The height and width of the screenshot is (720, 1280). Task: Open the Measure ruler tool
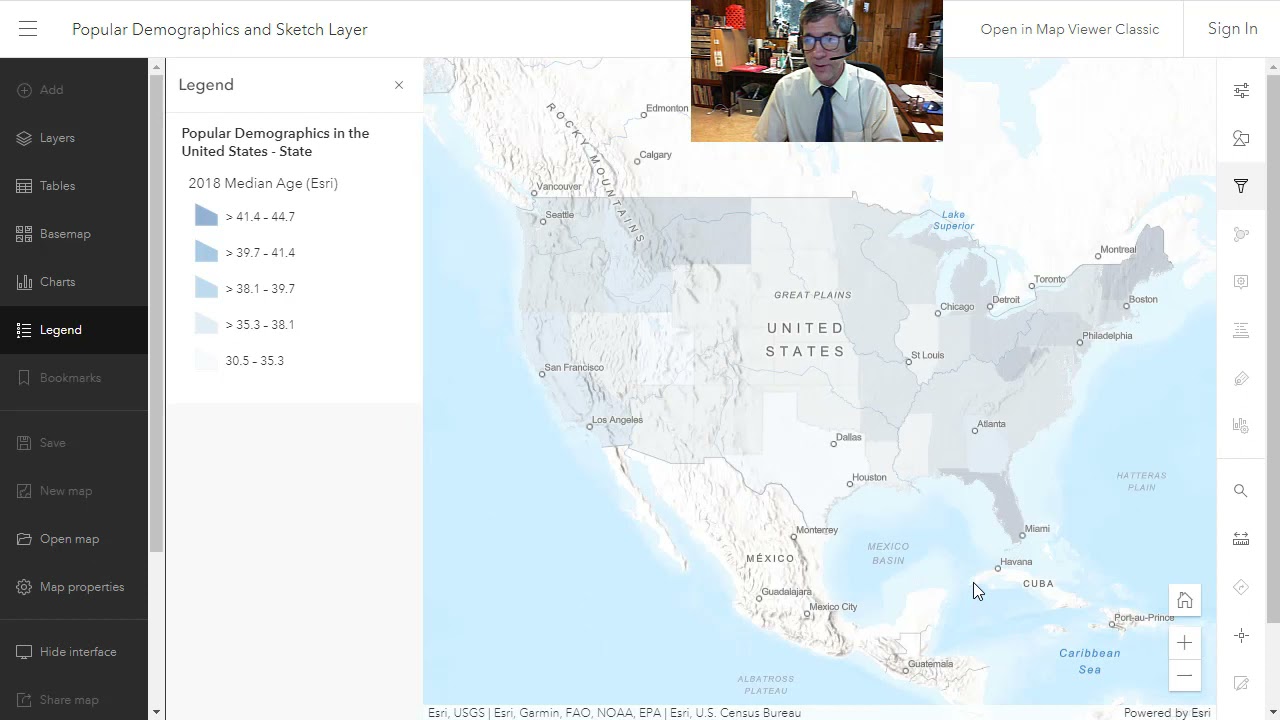click(1241, 539)
